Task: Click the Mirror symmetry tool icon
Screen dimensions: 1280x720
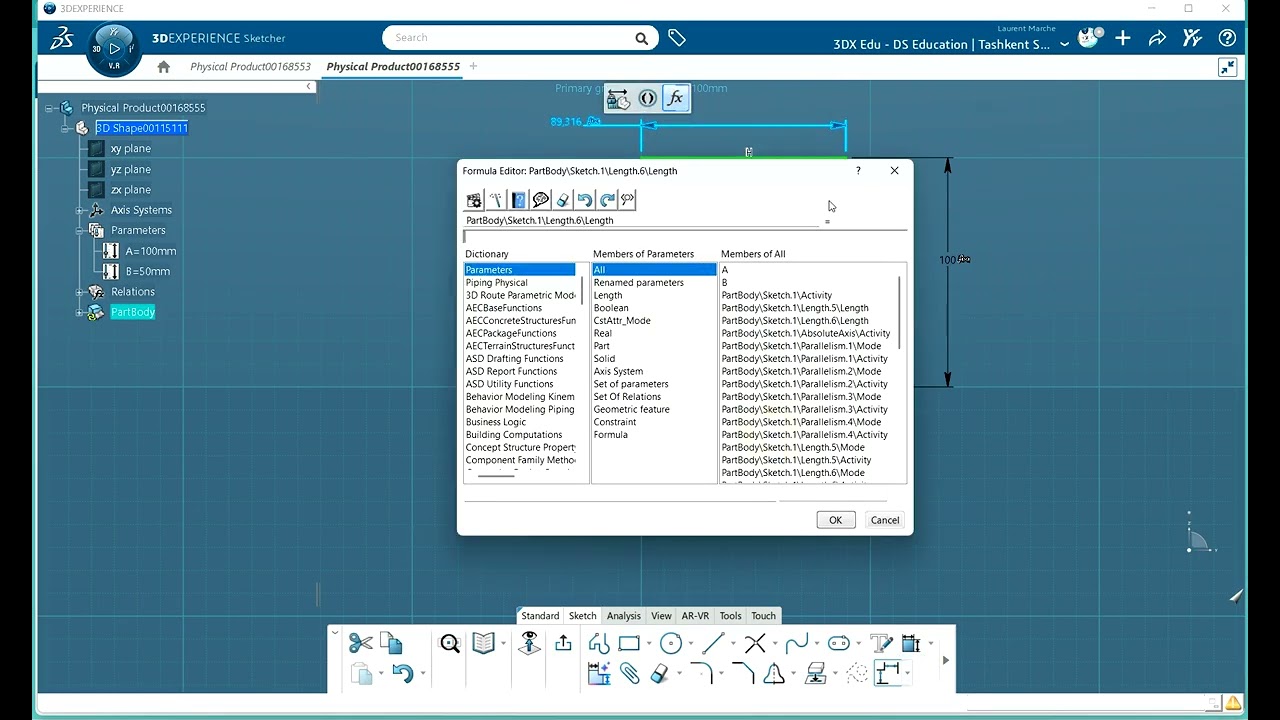Action: pyautogui.click(x=774, y=674)
